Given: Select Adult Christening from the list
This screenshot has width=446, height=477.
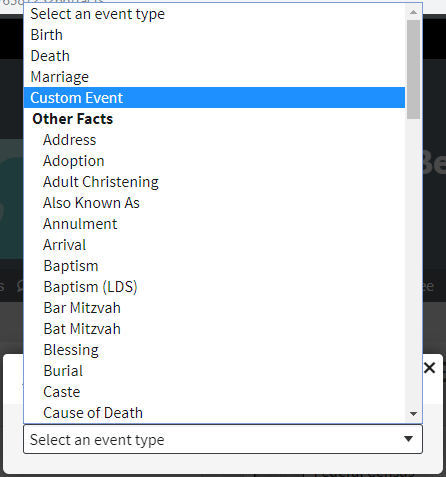Looking at the screenshot, I should [x=214, y=182].
